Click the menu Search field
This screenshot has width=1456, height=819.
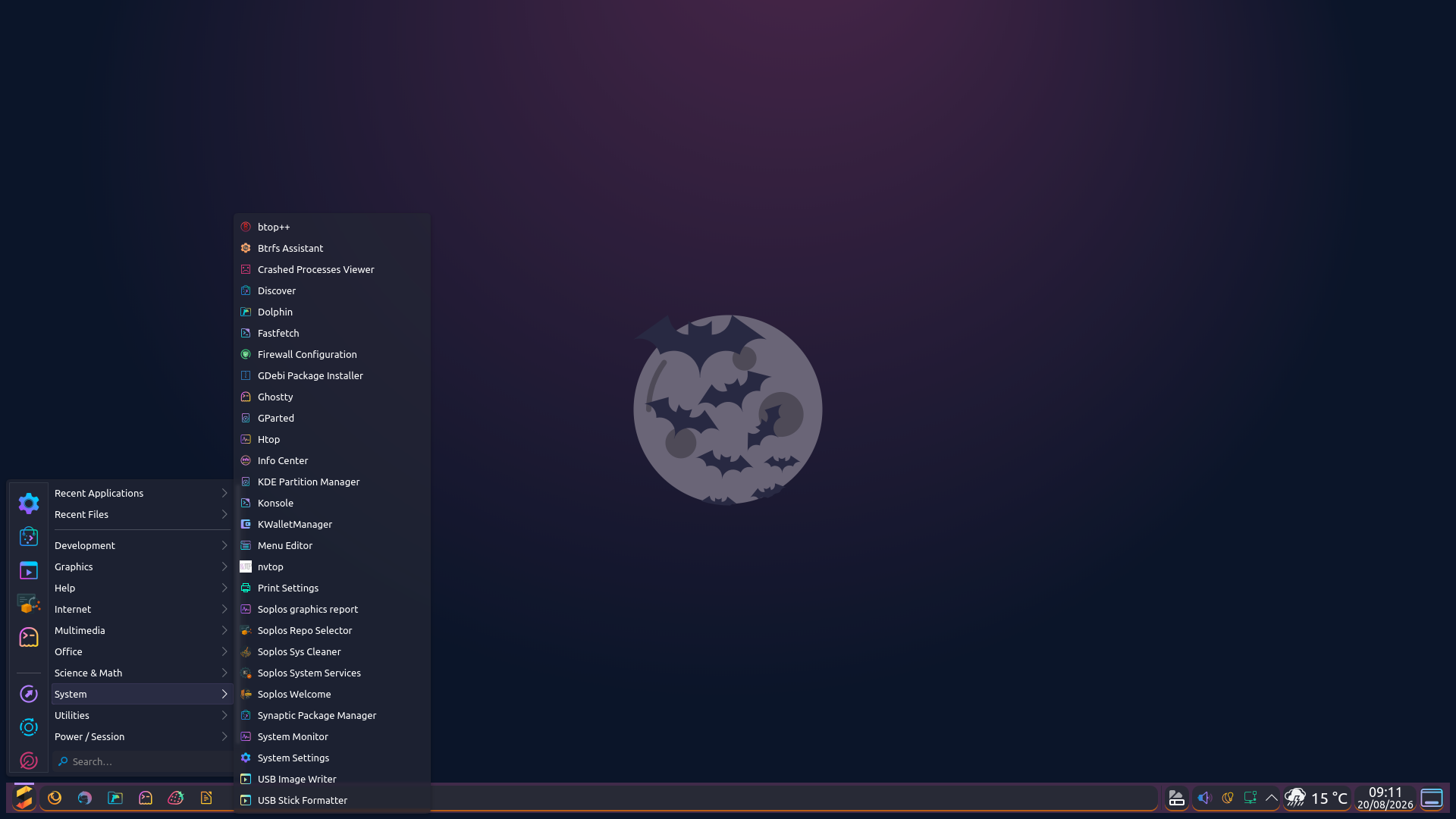pyautogui.click(x=141, y=761)
